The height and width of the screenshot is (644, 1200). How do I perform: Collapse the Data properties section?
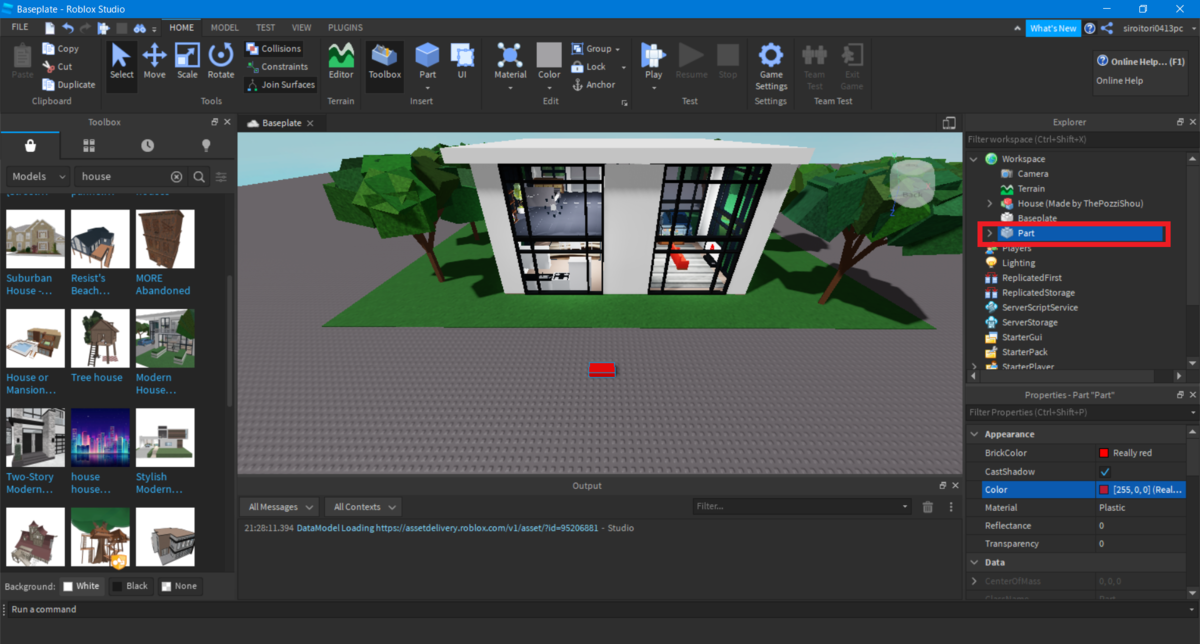[974, 562]
